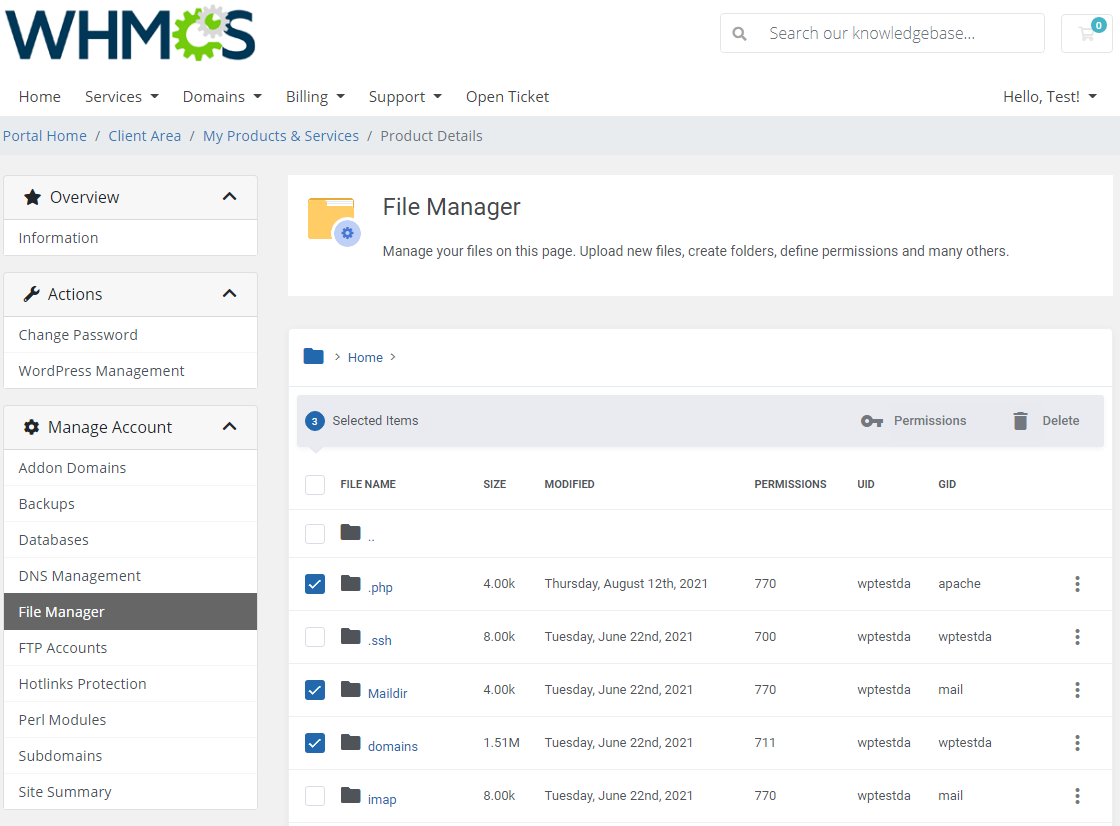Viewport: 1120px width, 826px height.
Task: Click the Actions wrench icon
Action: (x=31, y=294)
